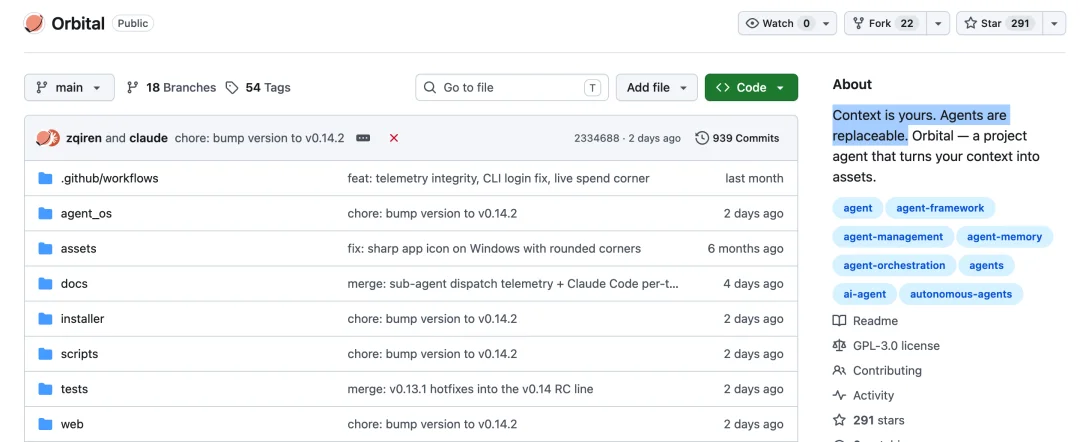Click the Public visibility badge
1080x442 pixels.
tap(132, 23)
